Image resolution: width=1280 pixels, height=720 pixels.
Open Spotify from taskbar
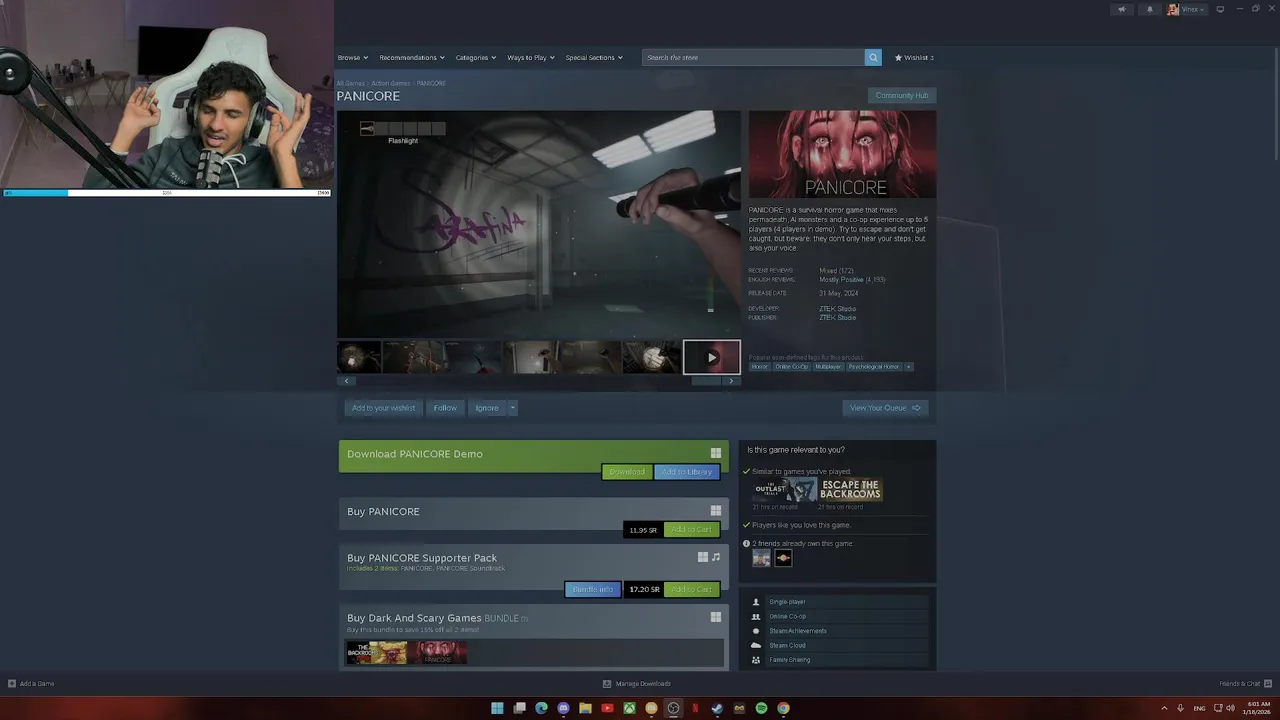tap(761, 708)
